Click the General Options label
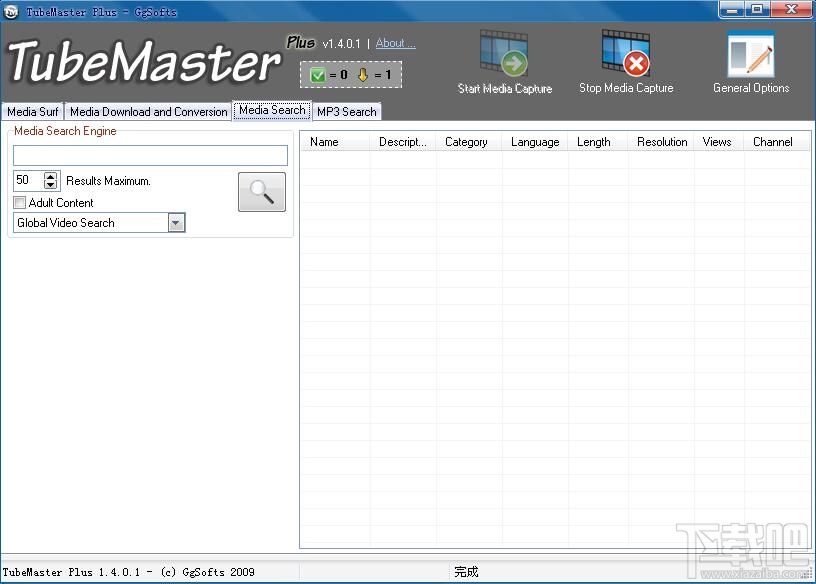The height and width of the screenshot is (584, 816). pyautogui.click(x=751, y=88)
